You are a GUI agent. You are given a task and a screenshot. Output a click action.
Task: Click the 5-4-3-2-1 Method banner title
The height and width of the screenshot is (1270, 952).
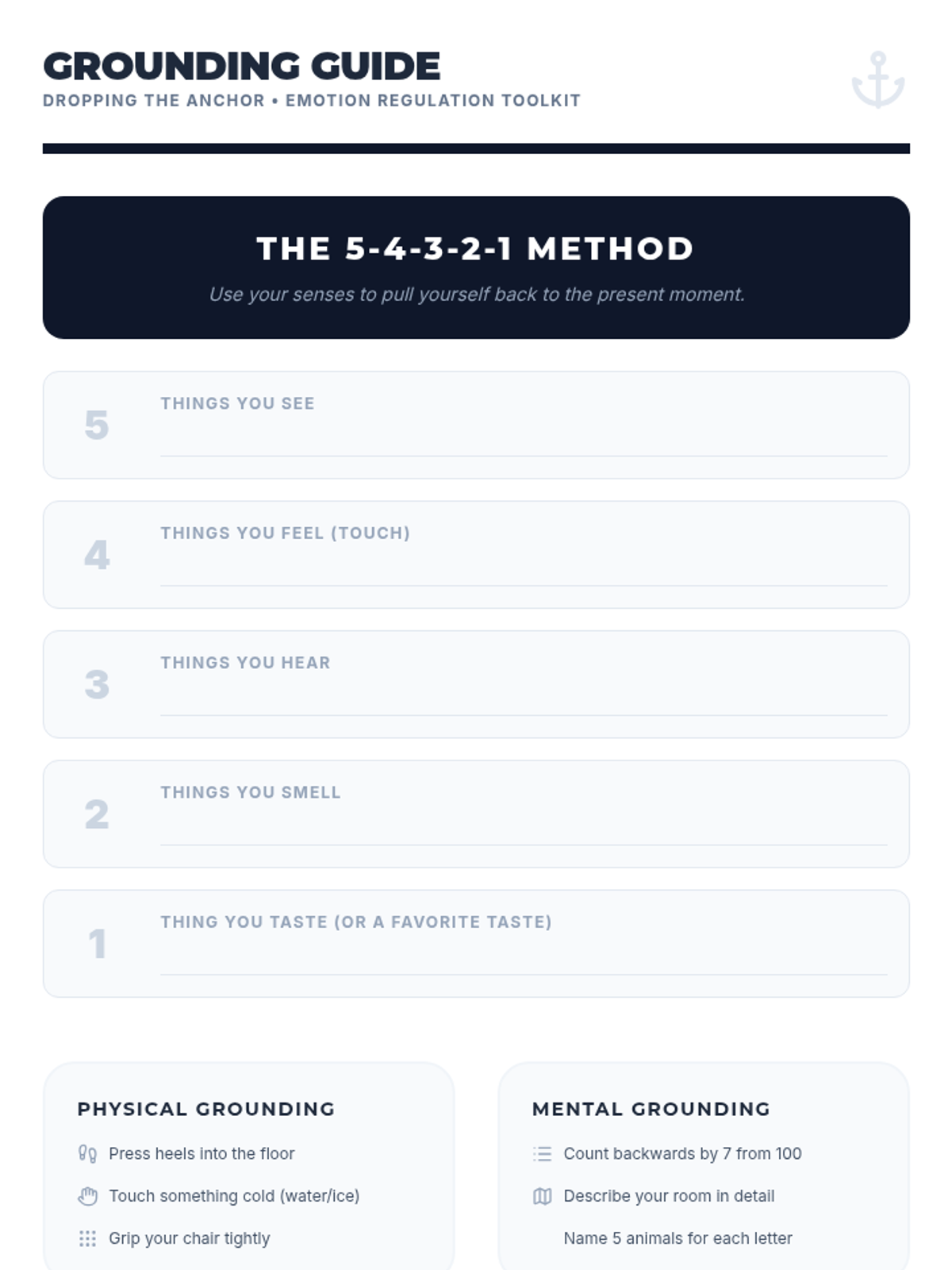click(x=476, y=248)
